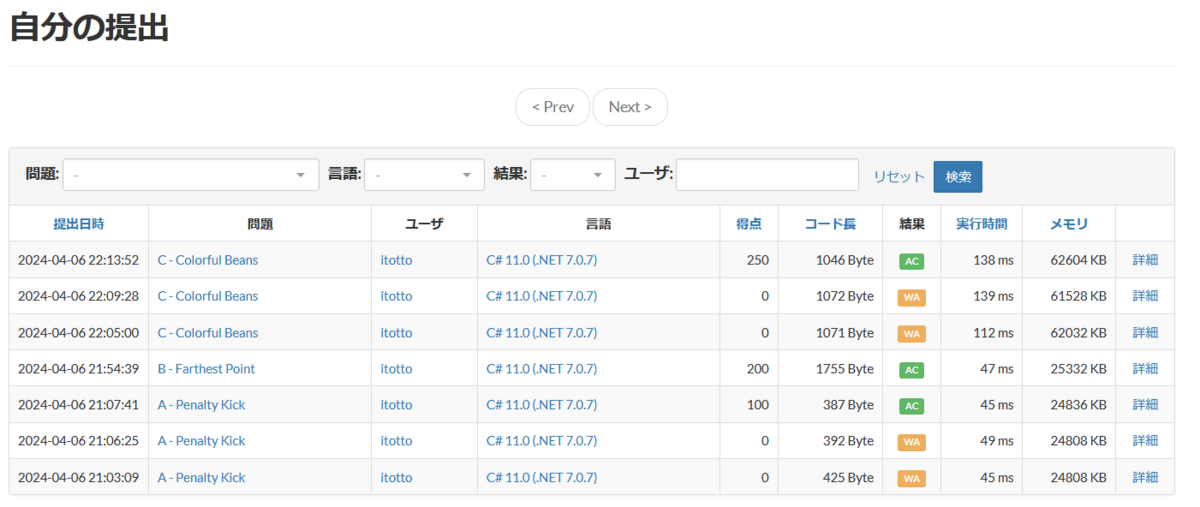Click the リセット link
Image resolution: width=1200 pixels, height=507 pixels.
[899, 176]
